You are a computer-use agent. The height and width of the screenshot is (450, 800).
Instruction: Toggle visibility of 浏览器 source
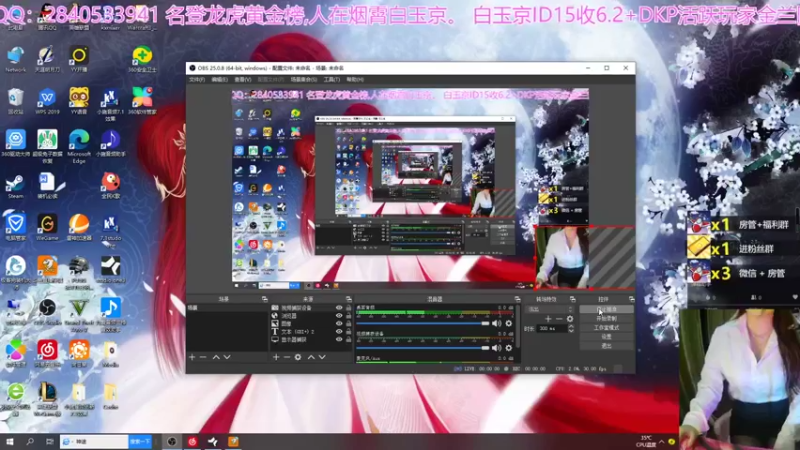pyautogui.click(x=339, y=316)
